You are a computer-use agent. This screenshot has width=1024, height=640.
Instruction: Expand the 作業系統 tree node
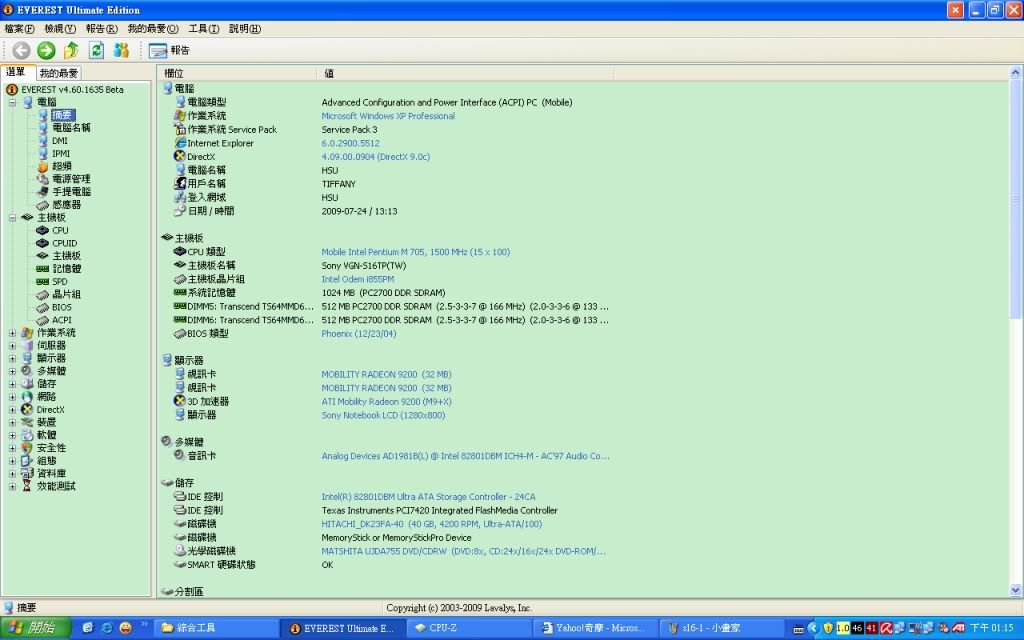pos(13,333)
